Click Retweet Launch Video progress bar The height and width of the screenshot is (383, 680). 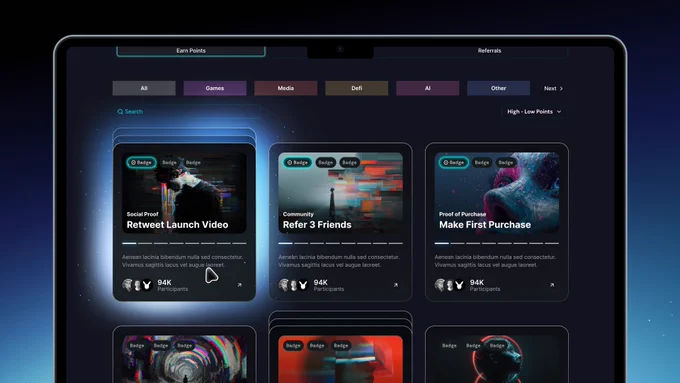[184, 243]
